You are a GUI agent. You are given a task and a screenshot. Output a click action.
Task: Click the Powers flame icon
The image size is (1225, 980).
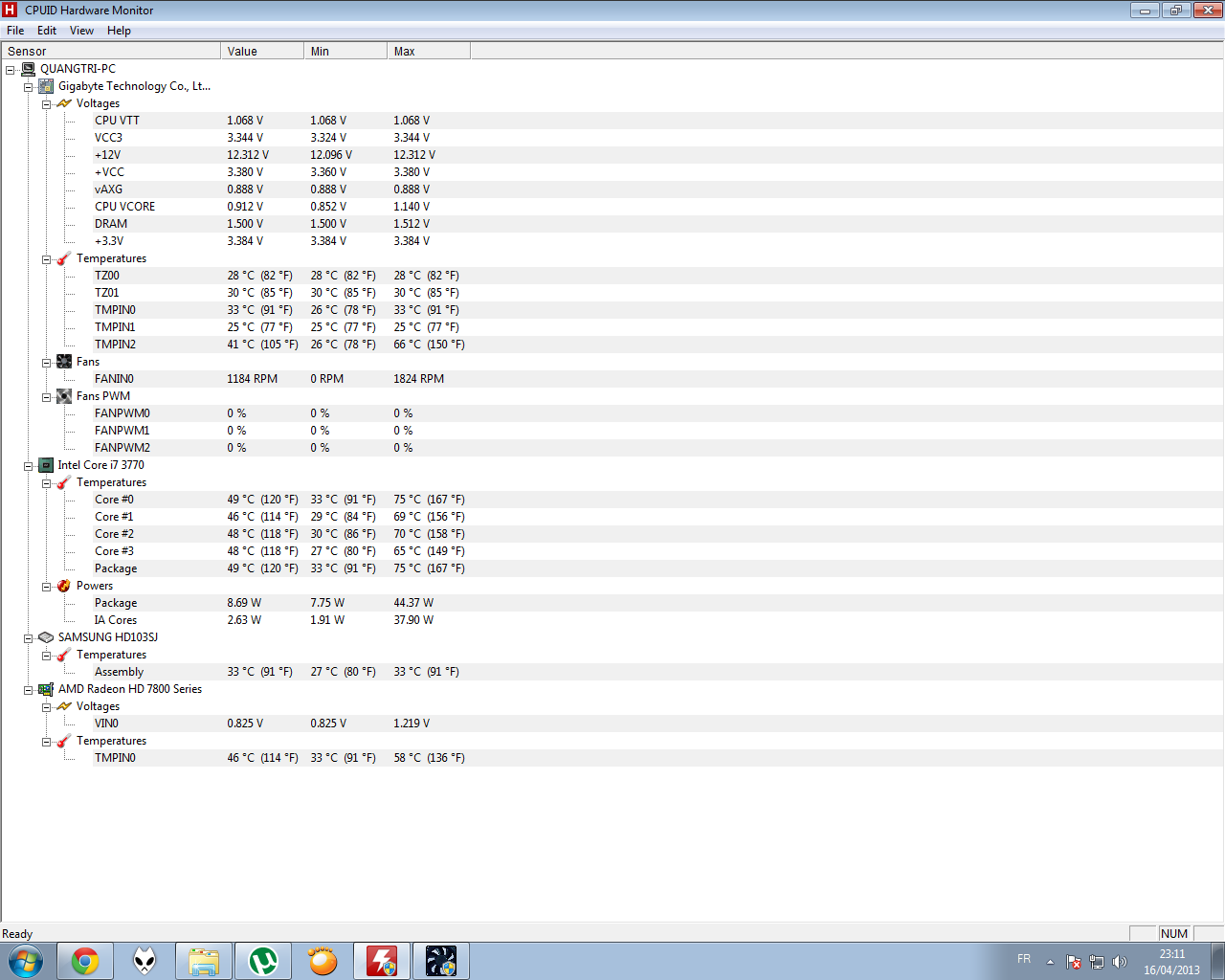pyautogui.click(x=64, y=586)
